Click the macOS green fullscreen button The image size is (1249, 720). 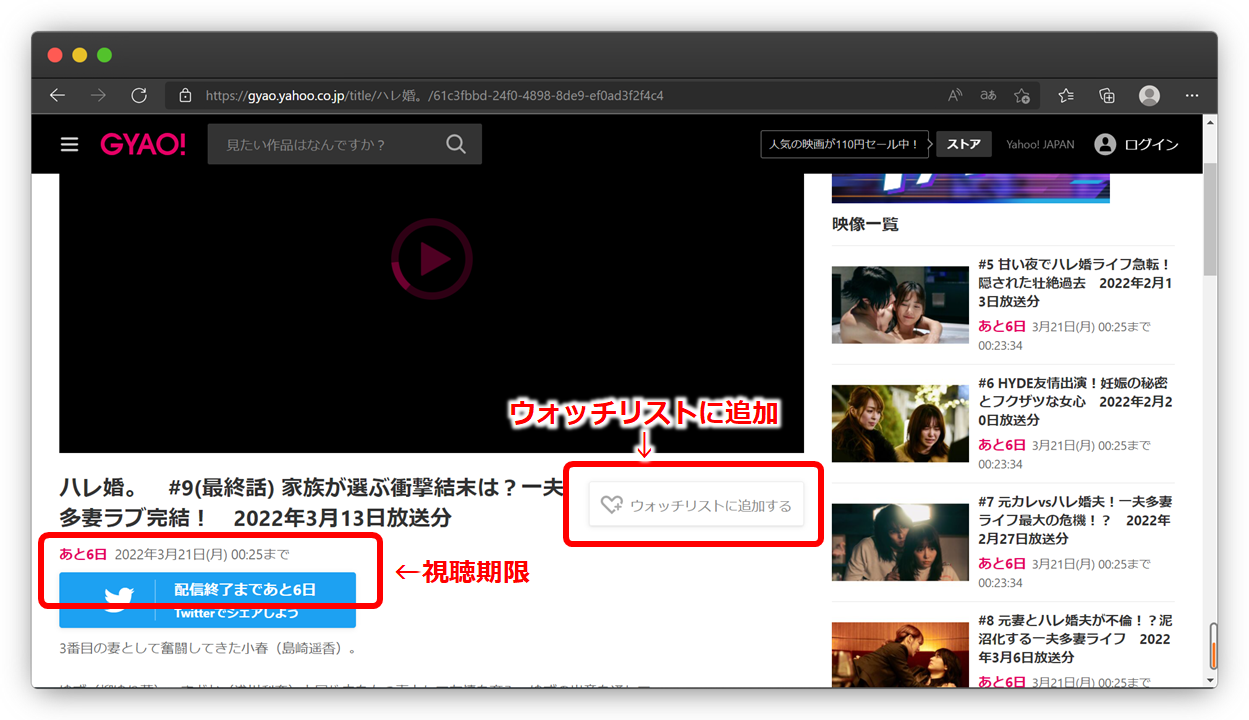(105, 55)
